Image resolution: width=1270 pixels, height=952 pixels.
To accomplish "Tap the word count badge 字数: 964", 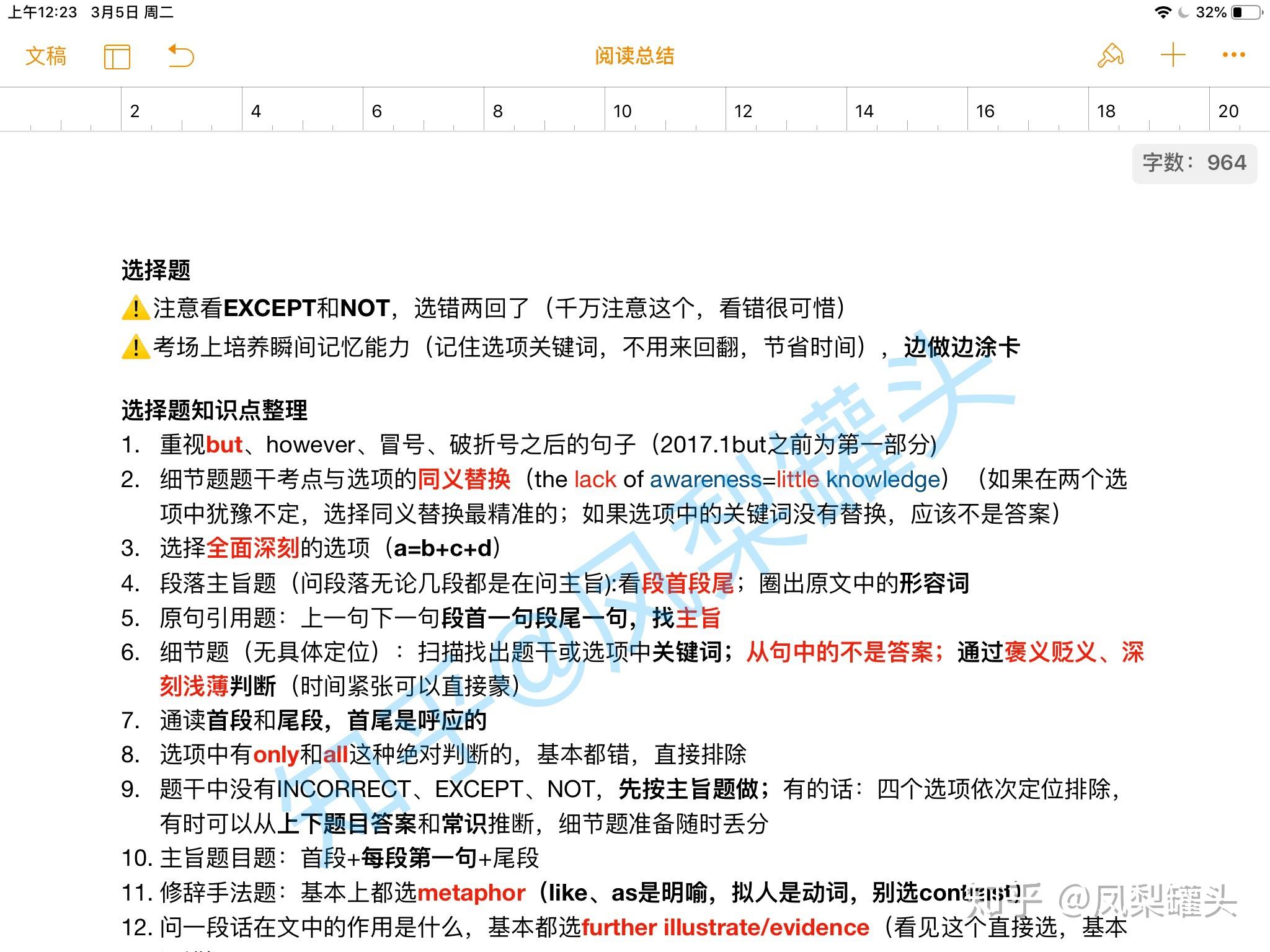I will (x=1194, y=163).
